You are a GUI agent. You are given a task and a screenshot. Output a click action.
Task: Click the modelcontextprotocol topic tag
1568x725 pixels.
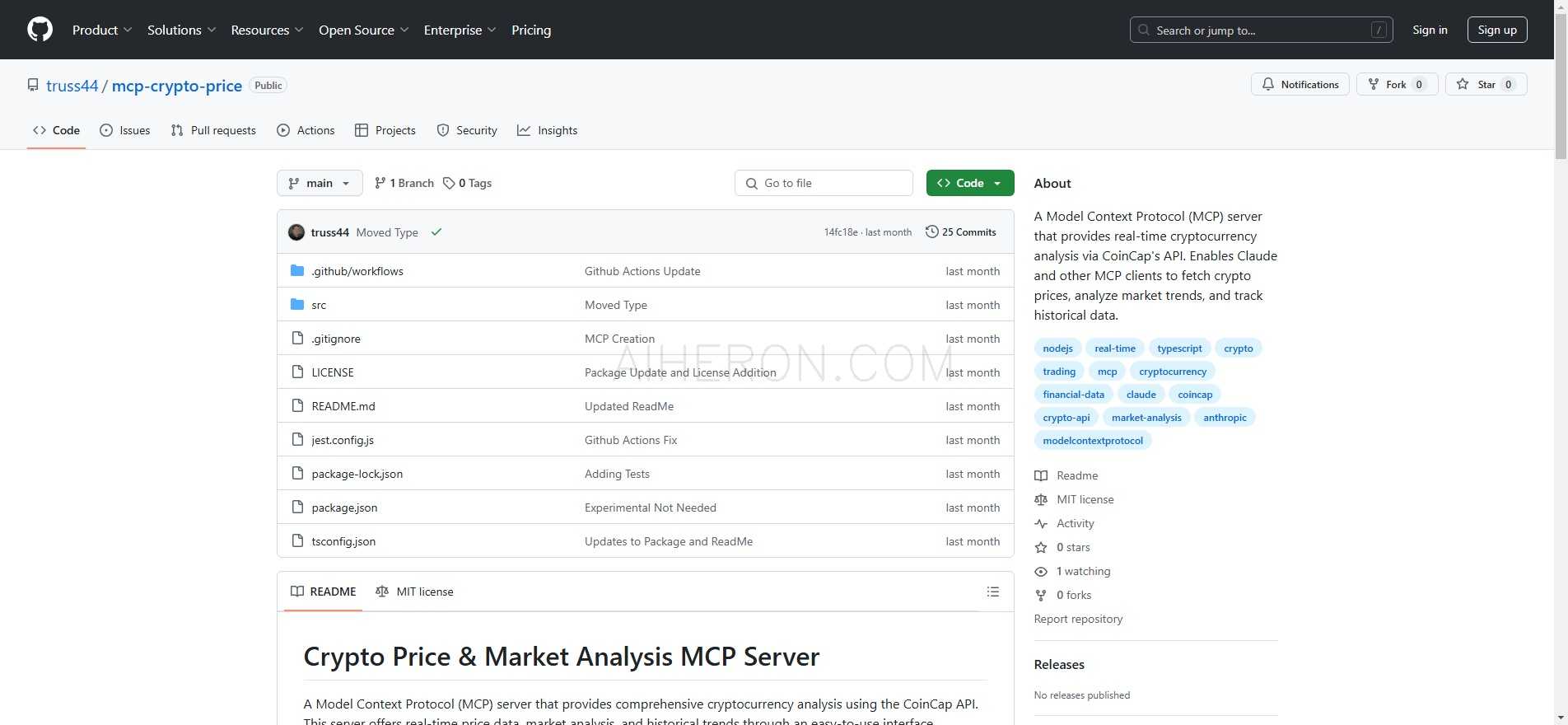point(1093,441)
